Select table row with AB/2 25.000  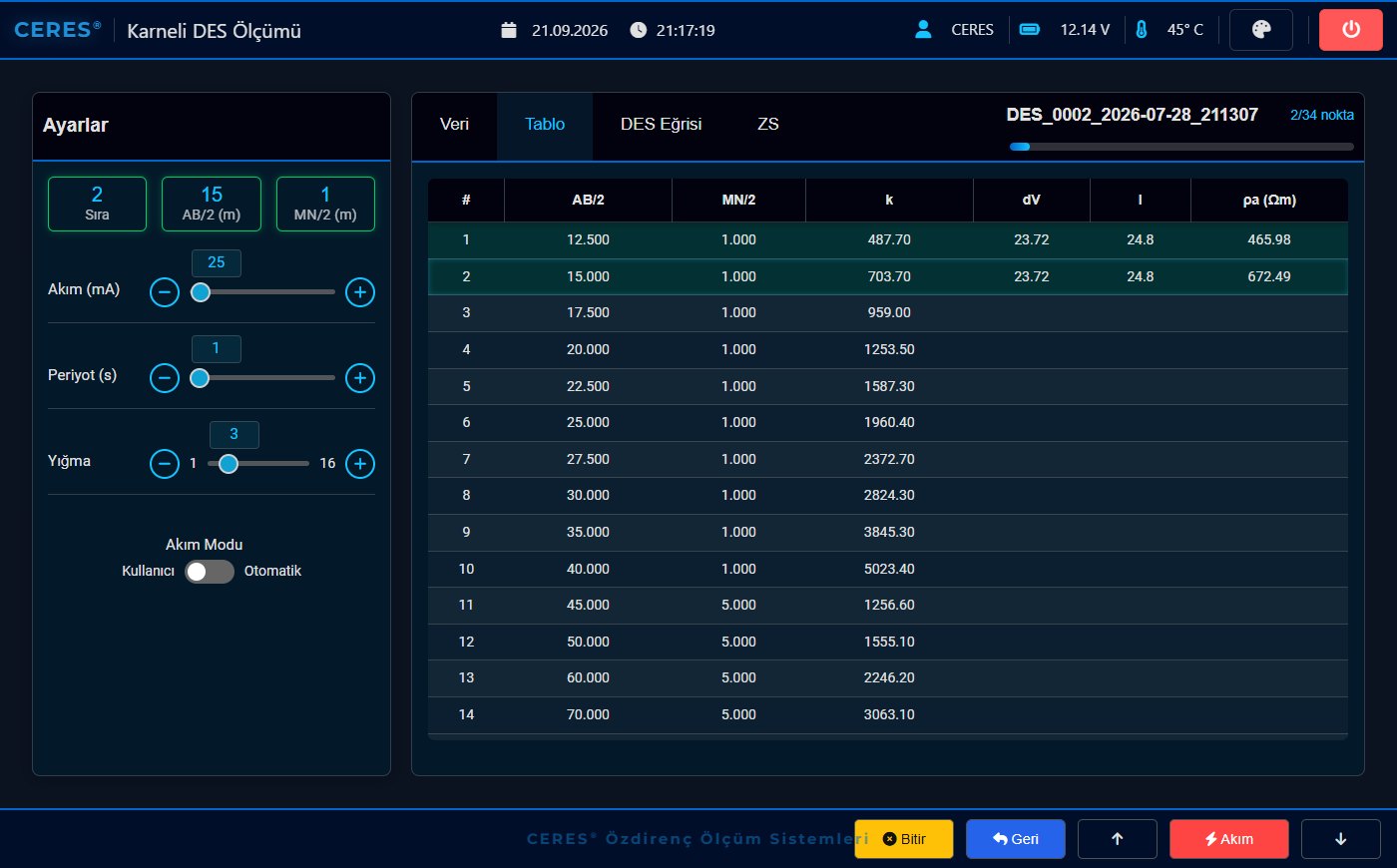[888, 423]
